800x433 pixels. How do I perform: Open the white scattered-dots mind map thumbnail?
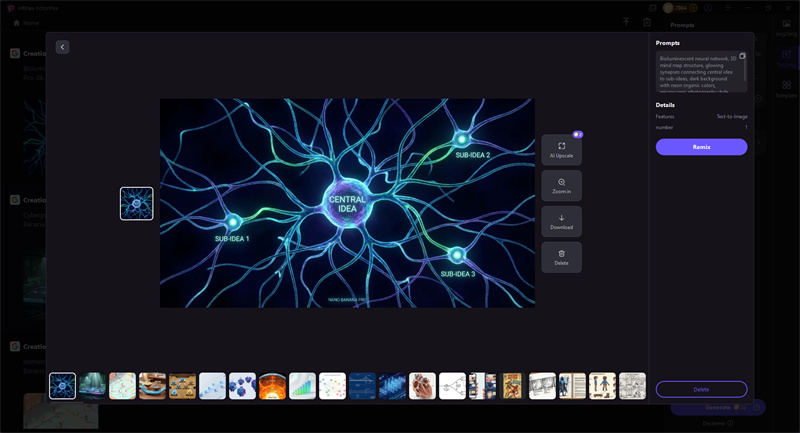coord(332,386)
